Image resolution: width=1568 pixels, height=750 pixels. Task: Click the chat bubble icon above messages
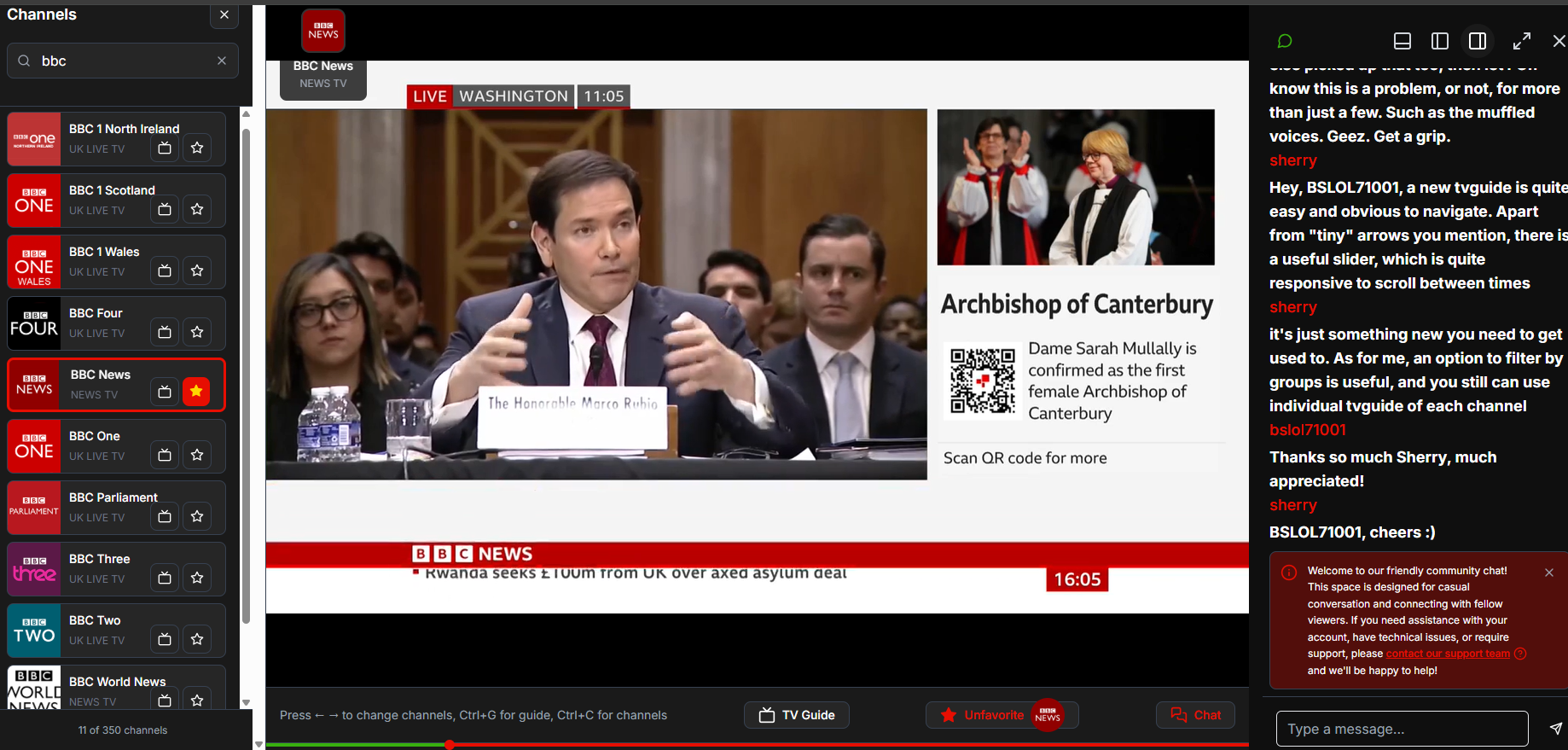tap(1284, 41)
